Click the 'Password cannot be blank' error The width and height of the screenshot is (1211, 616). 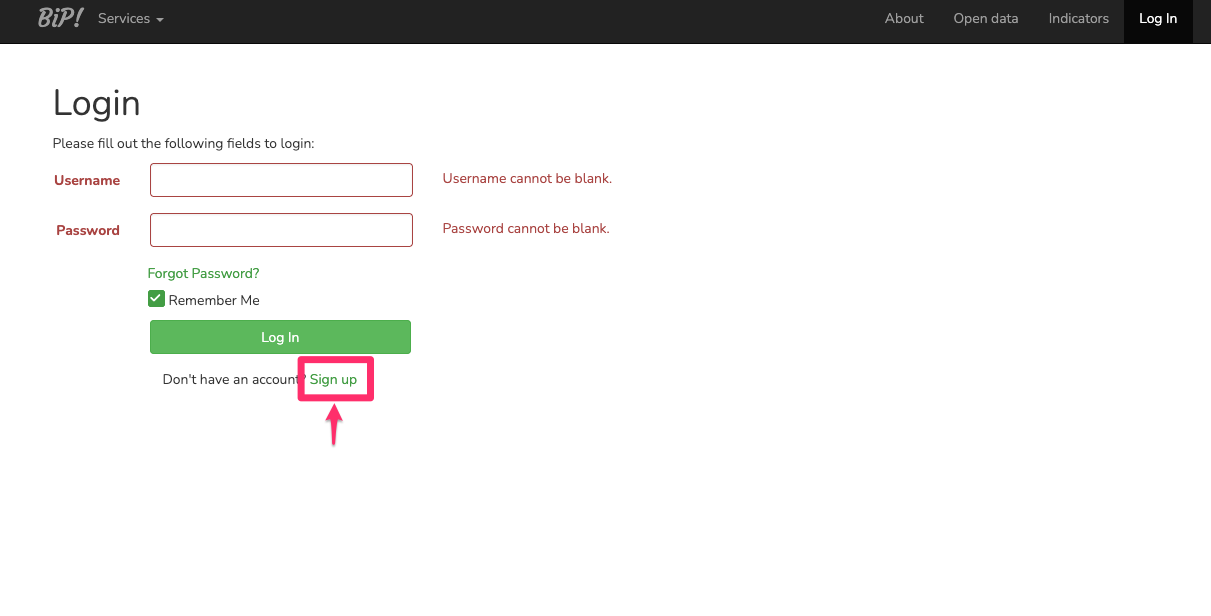click(x=526, y=229)
